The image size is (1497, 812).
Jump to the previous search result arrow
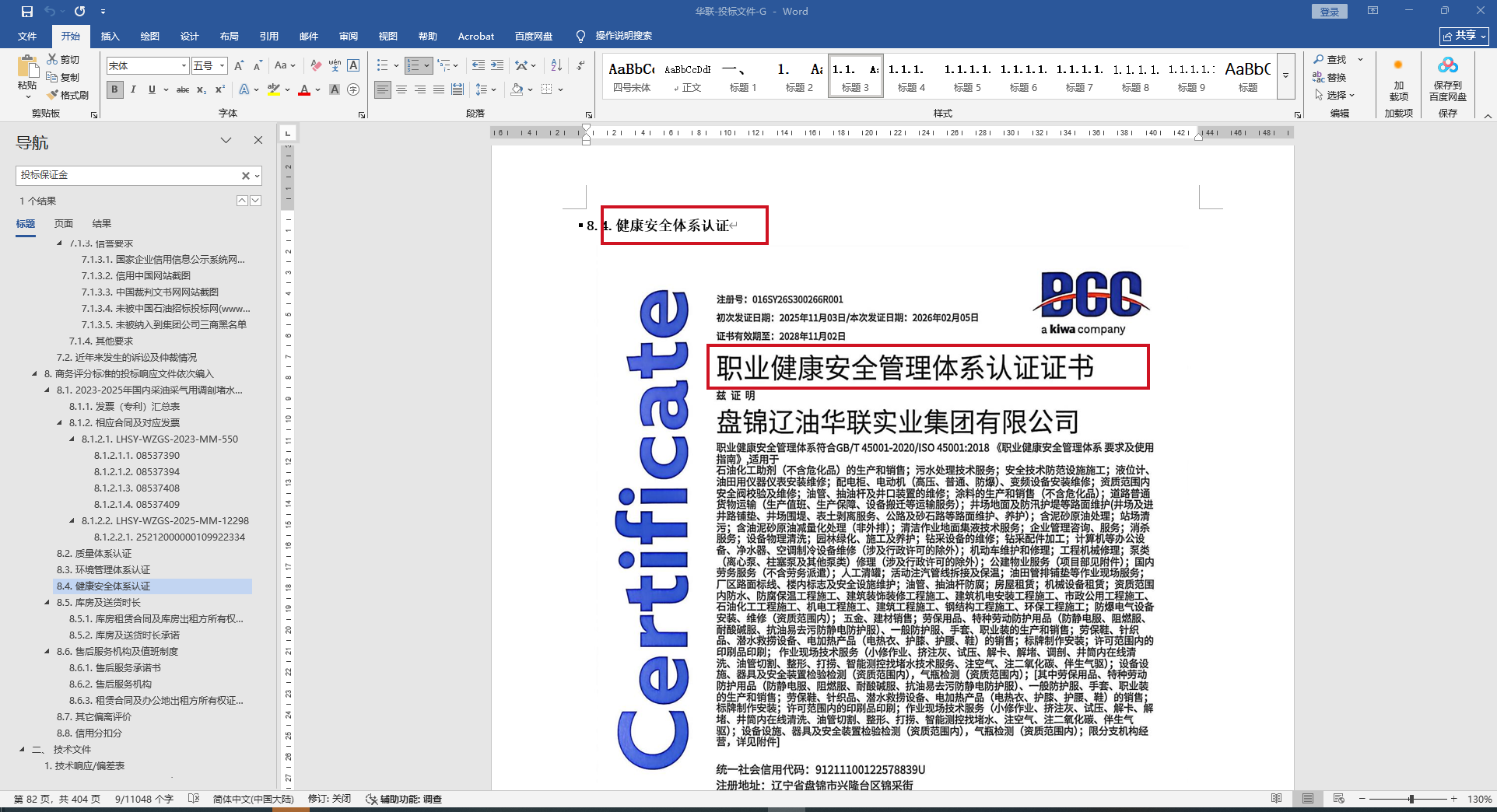point(242,201)
